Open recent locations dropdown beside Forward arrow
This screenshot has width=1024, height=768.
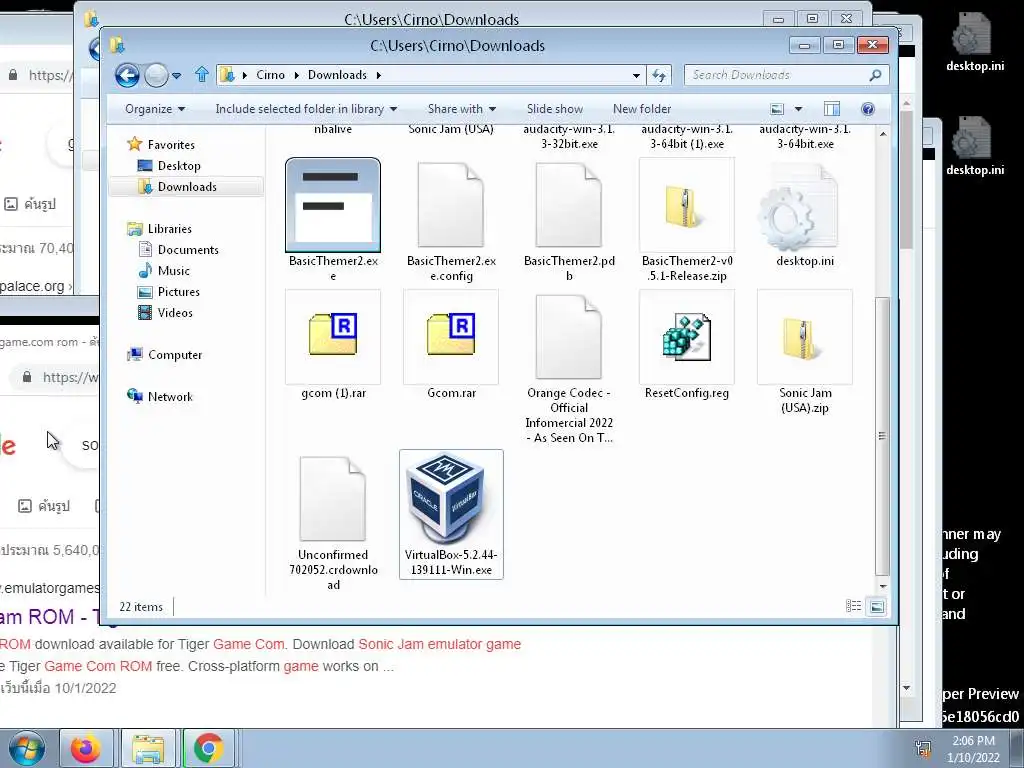[176, 76]
